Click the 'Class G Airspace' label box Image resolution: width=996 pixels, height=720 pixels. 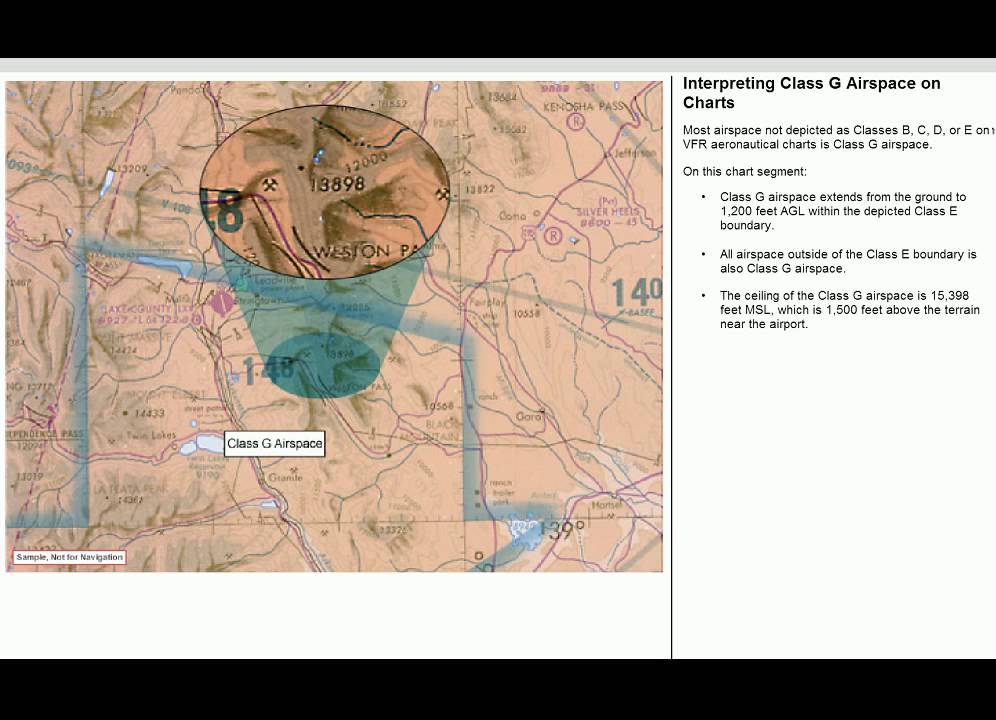pos(275,444)
